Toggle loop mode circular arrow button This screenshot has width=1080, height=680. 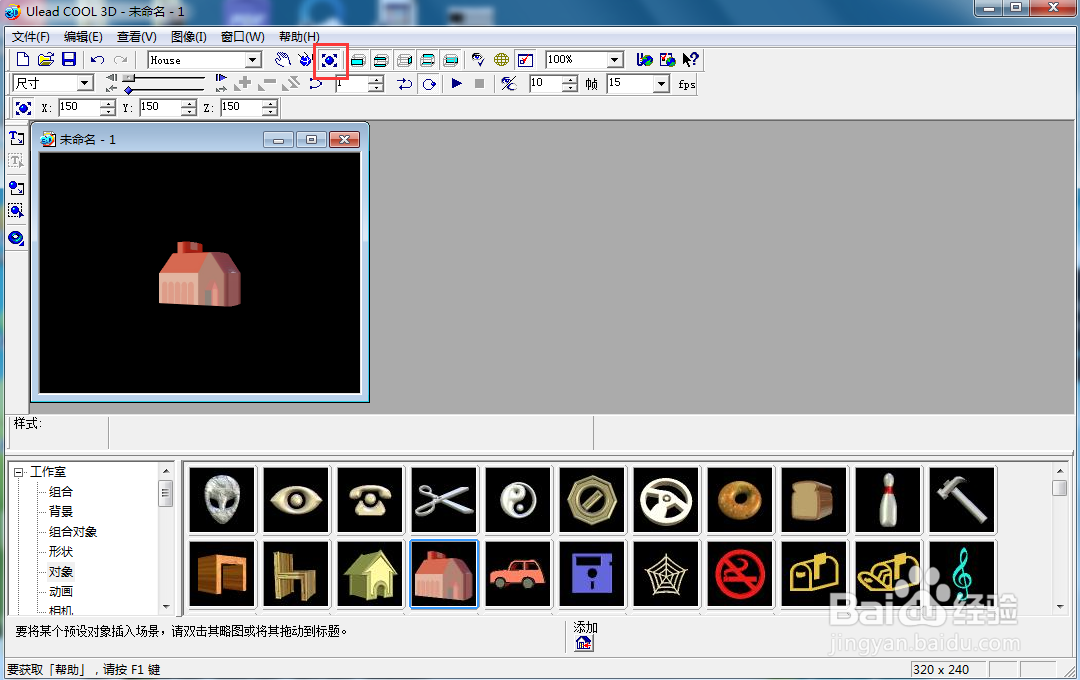[429, 84]
